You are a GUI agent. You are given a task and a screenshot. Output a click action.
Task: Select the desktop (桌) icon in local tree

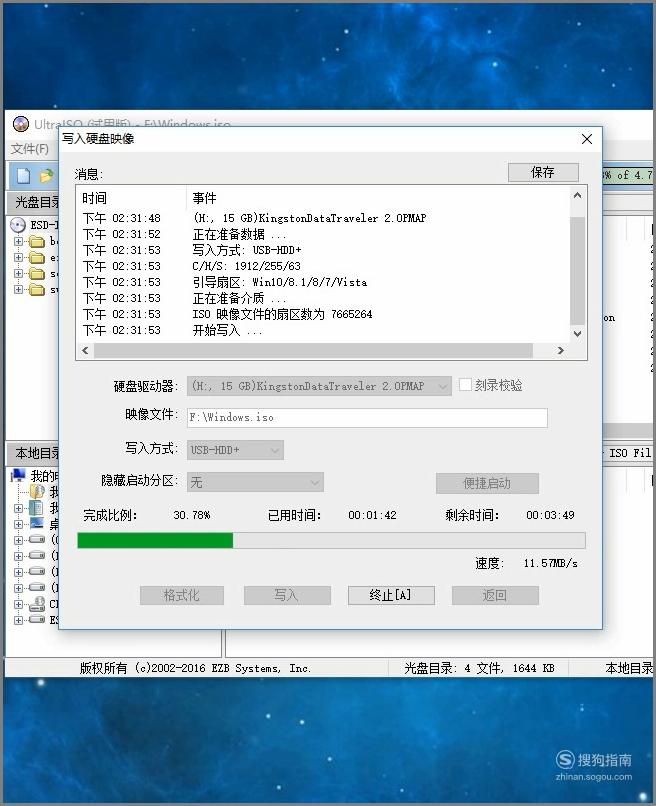37,524
